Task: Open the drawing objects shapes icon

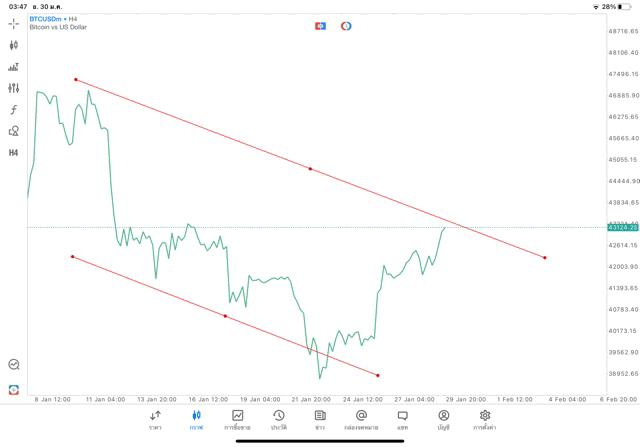Action: (x=14, y=131)
